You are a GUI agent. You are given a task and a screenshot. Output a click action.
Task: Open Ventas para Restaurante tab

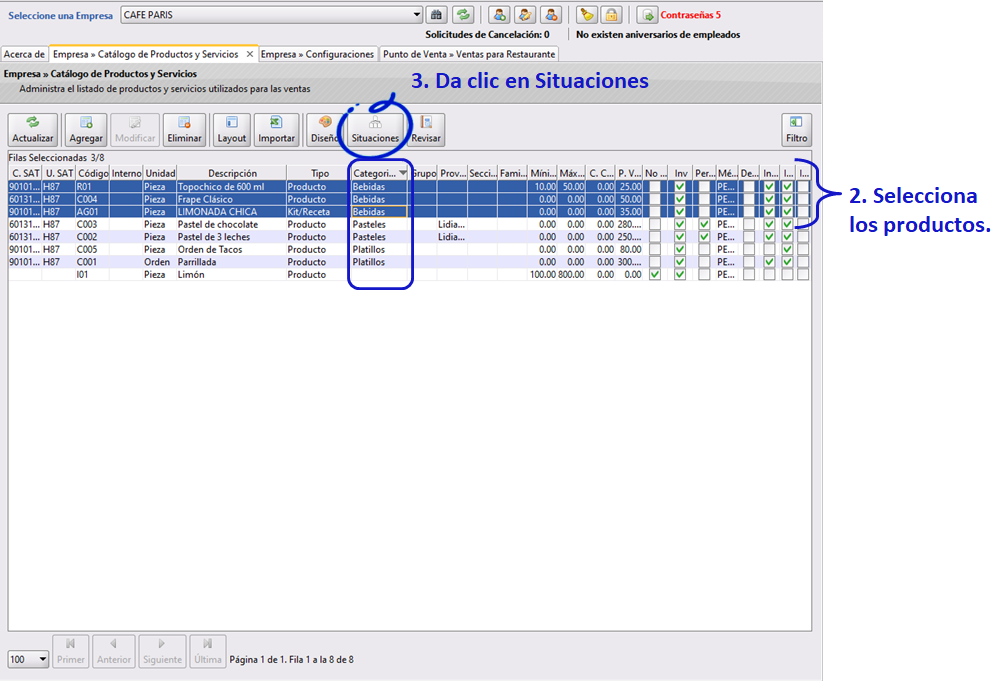click(x=469, y=54)
